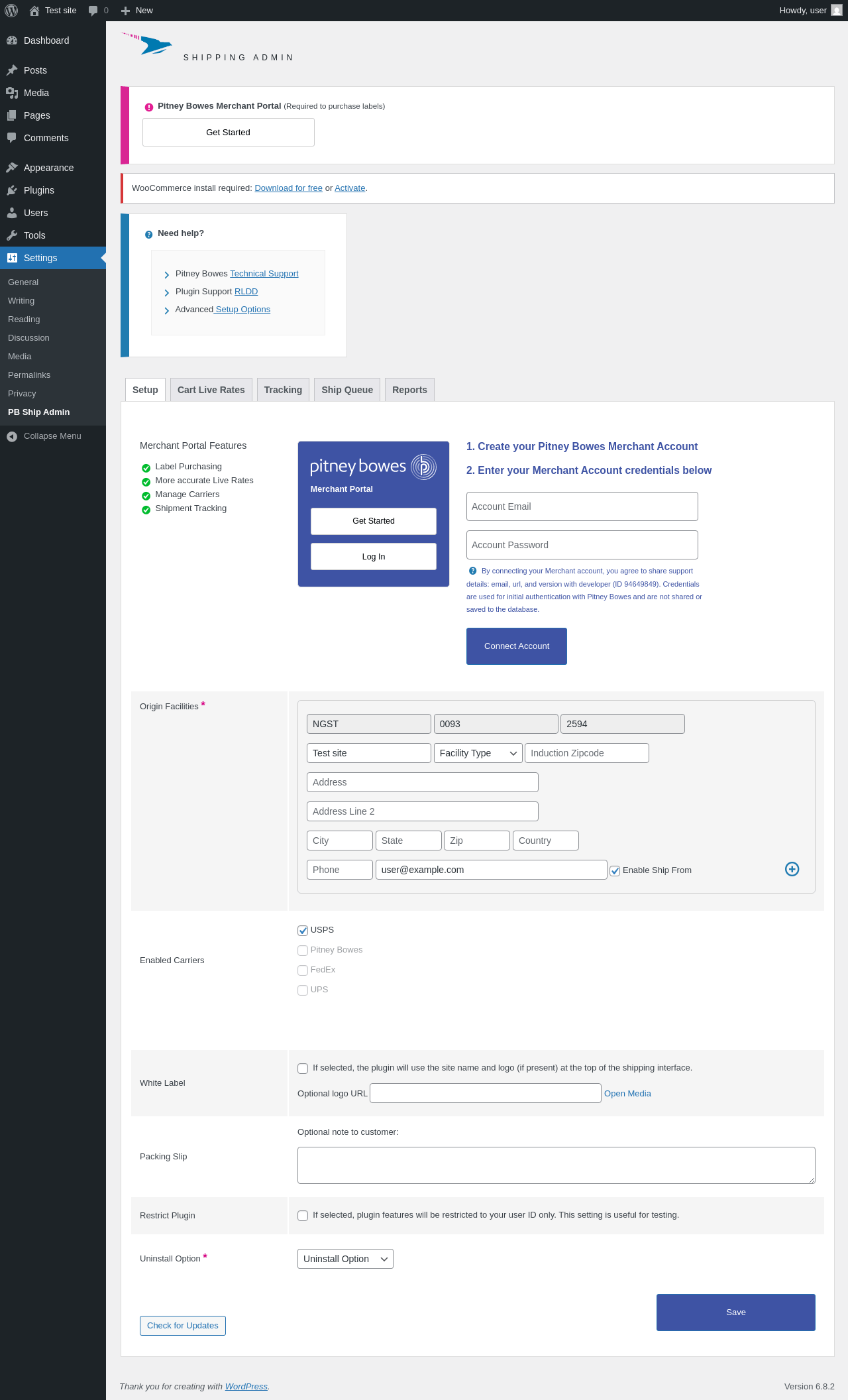
Task: Click the Open Media link
Action: point(627,1094)
